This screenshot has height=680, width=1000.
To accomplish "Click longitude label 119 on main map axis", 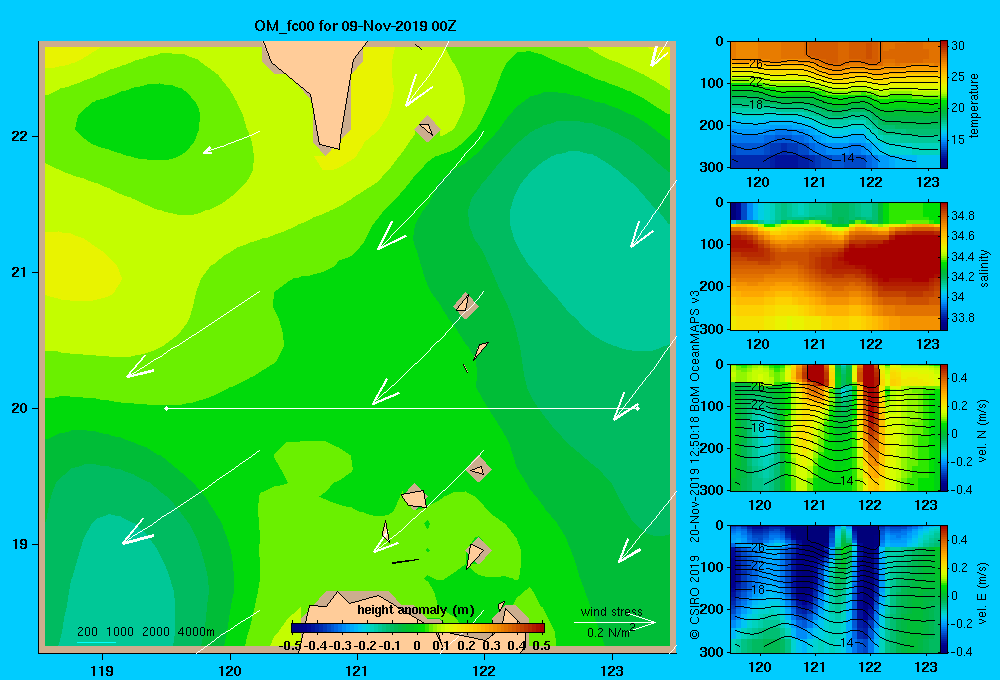I will pyautogui.click(x=103, y=670).
